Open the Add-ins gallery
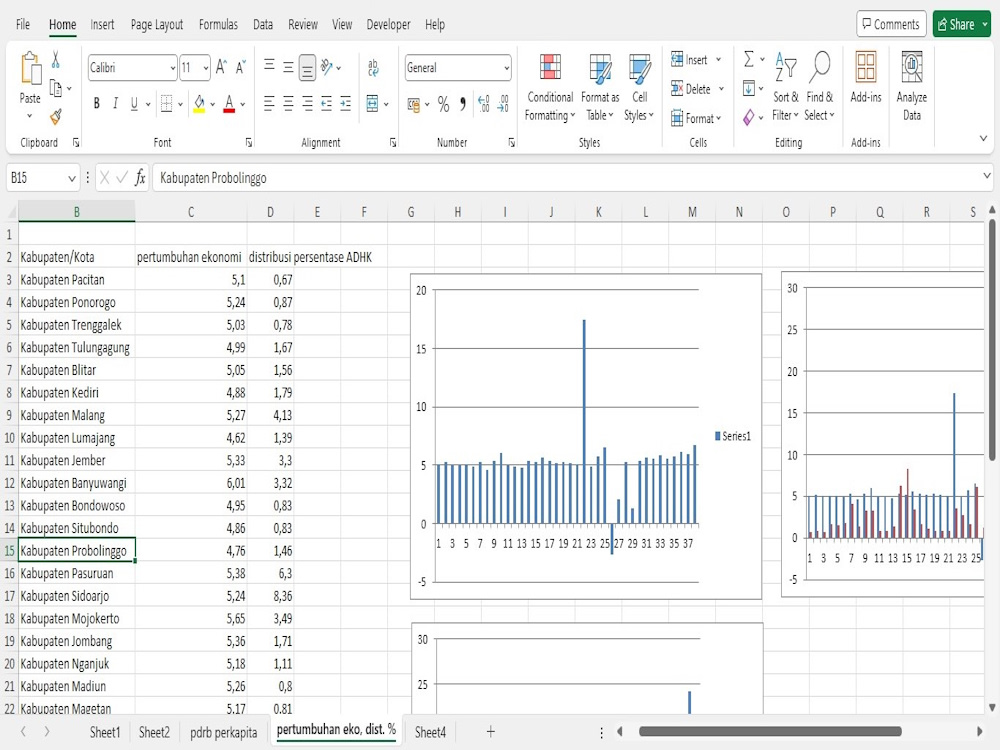The image size is (1000, 750). tap(865, 77)
